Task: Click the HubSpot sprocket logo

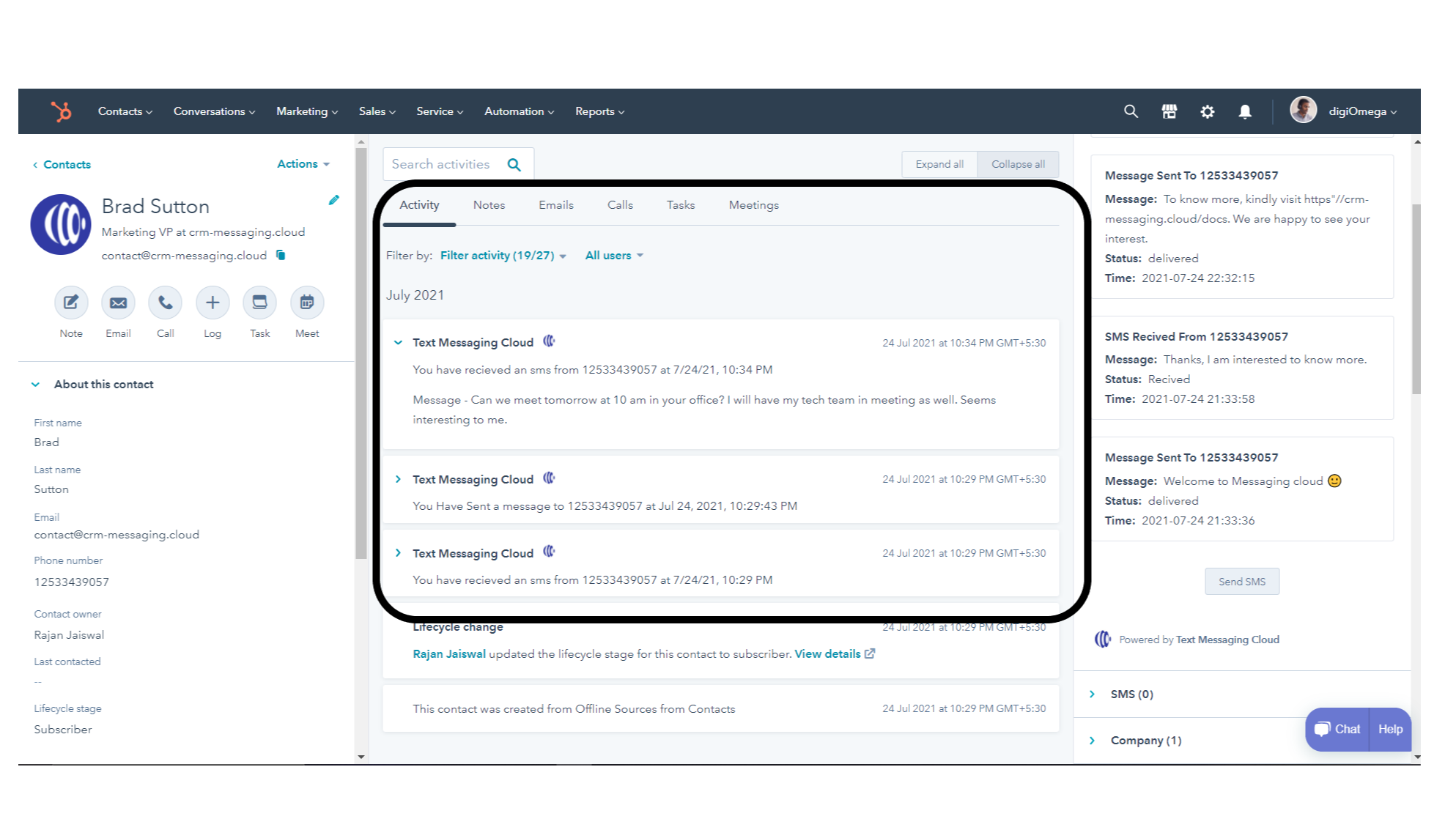Action: tap(62, 111)
